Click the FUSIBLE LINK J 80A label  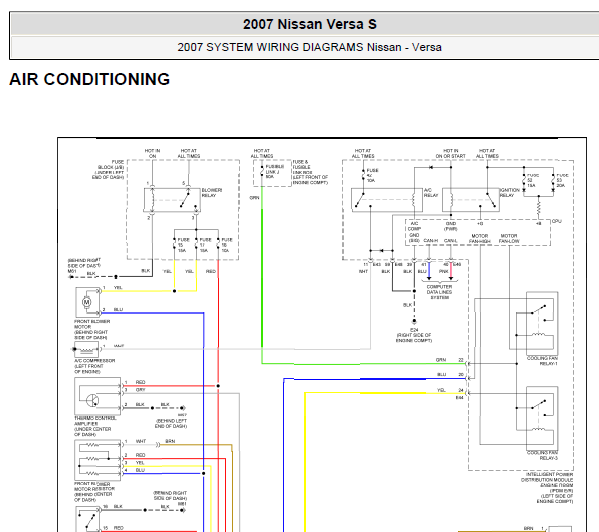click(275, 172)
